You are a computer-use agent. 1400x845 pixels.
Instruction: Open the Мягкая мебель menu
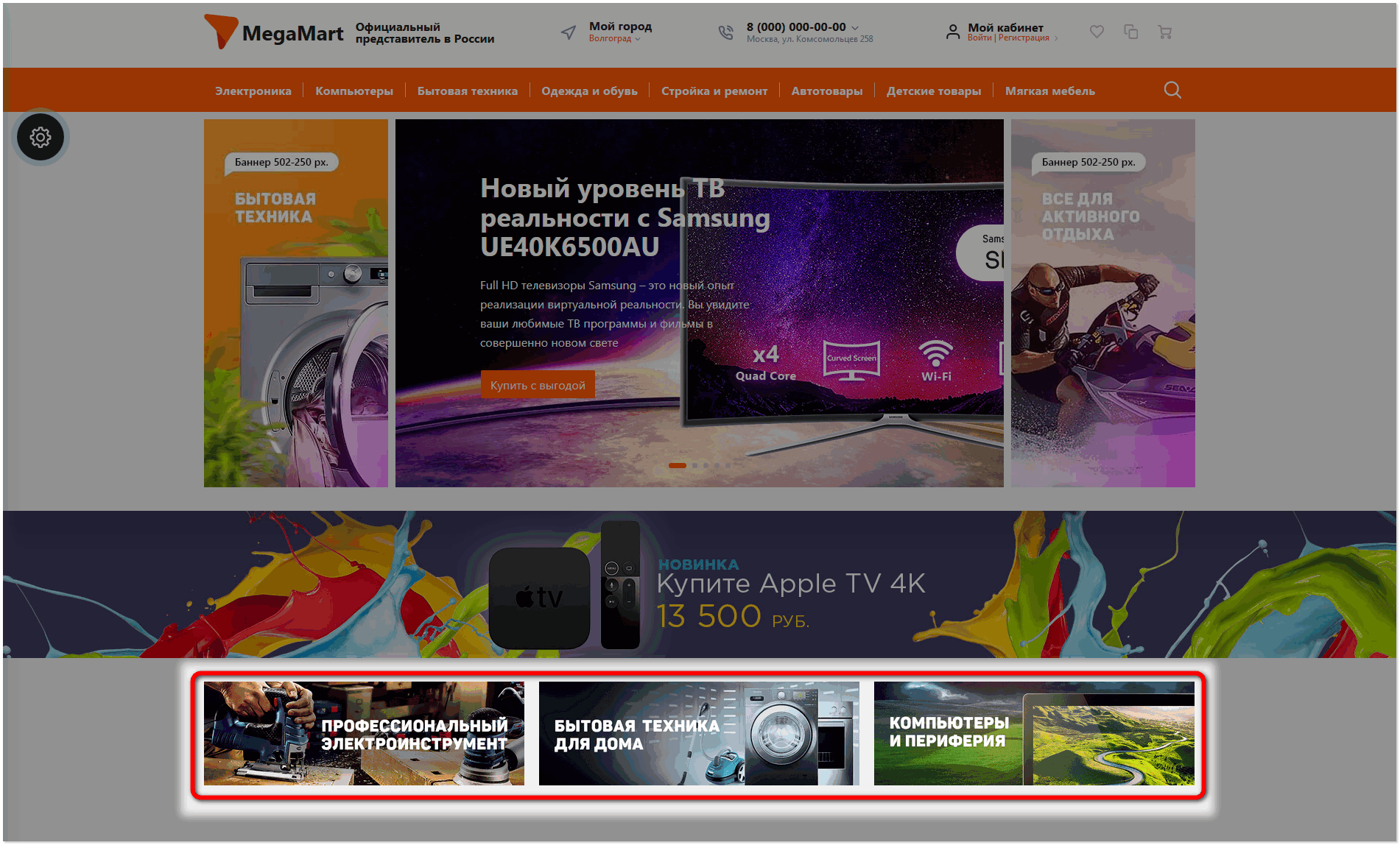1050,91
